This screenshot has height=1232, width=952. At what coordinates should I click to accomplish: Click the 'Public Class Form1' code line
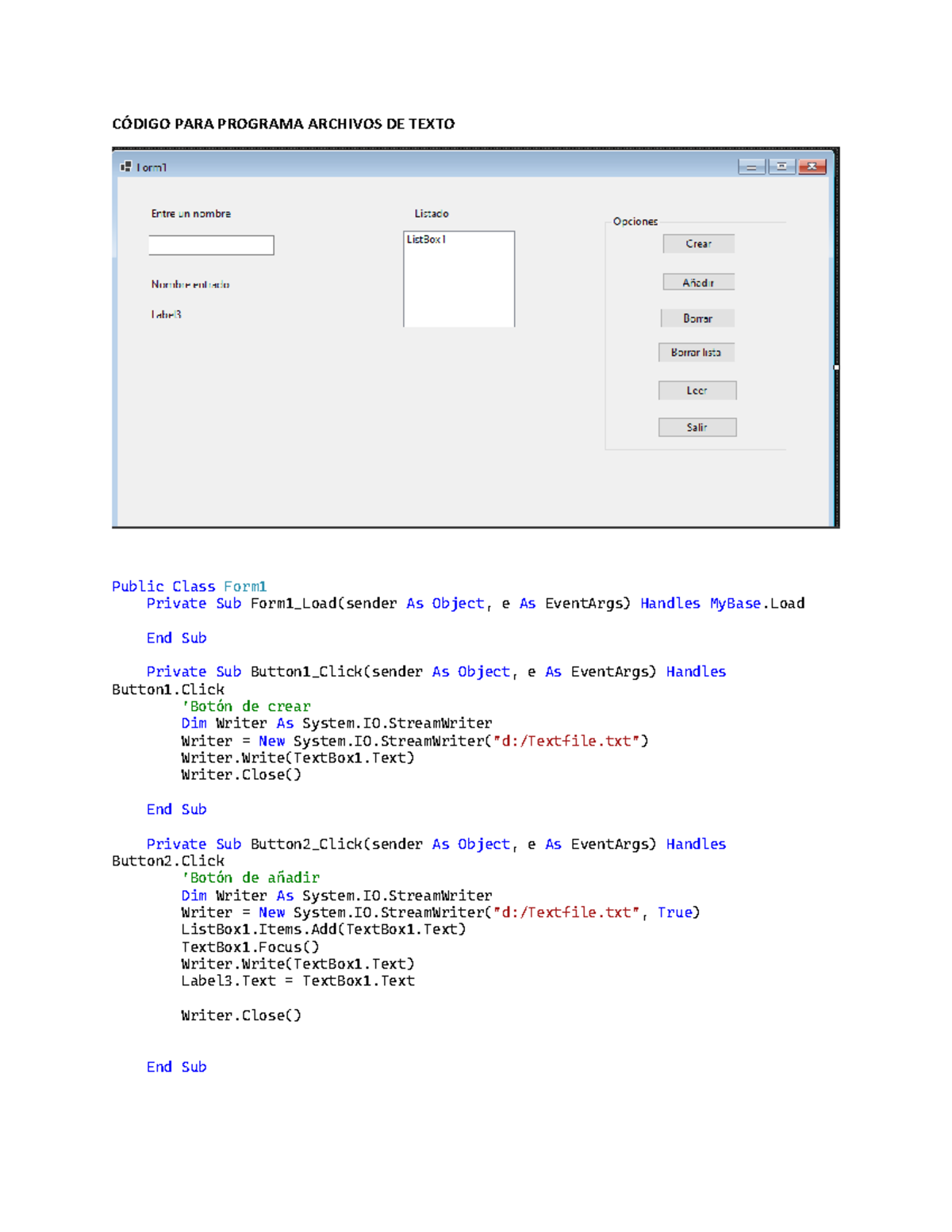click(x=189, y=586)
